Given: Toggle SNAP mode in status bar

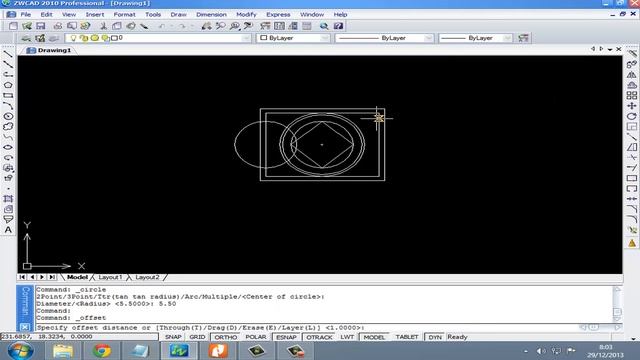Looking at the screenshot, I should (x=173, y=337).
